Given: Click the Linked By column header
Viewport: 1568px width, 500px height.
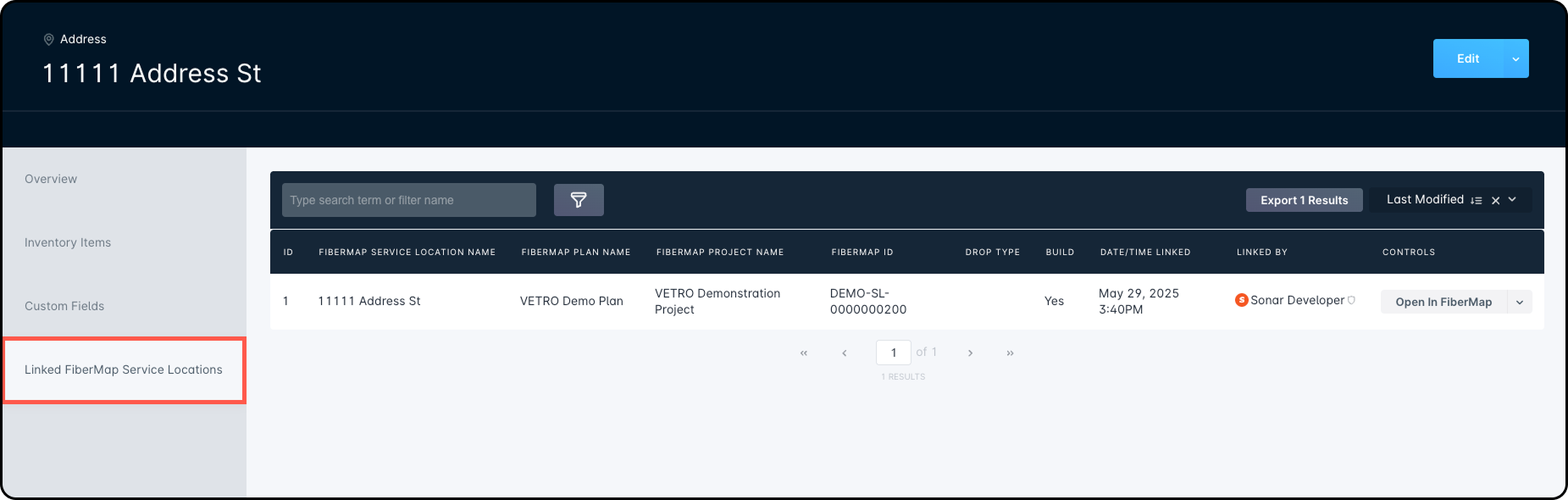Looking at the screenshot, I should click(1262, 252).
